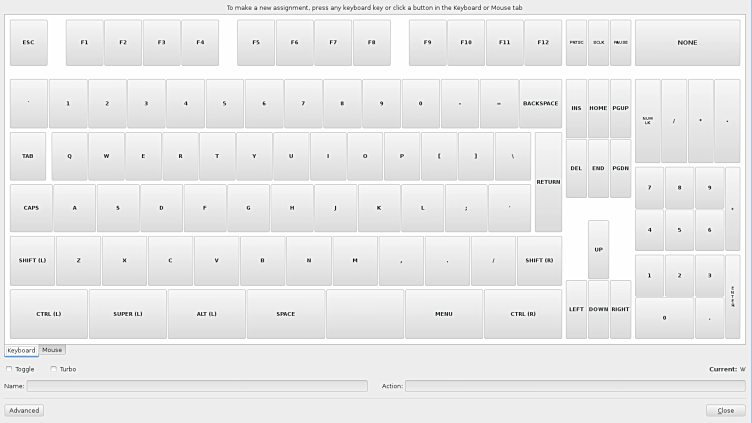Select the SUPER (L) key
Image resolution: width=752 pixels, height=423 pixels.
tap(127, 314)
